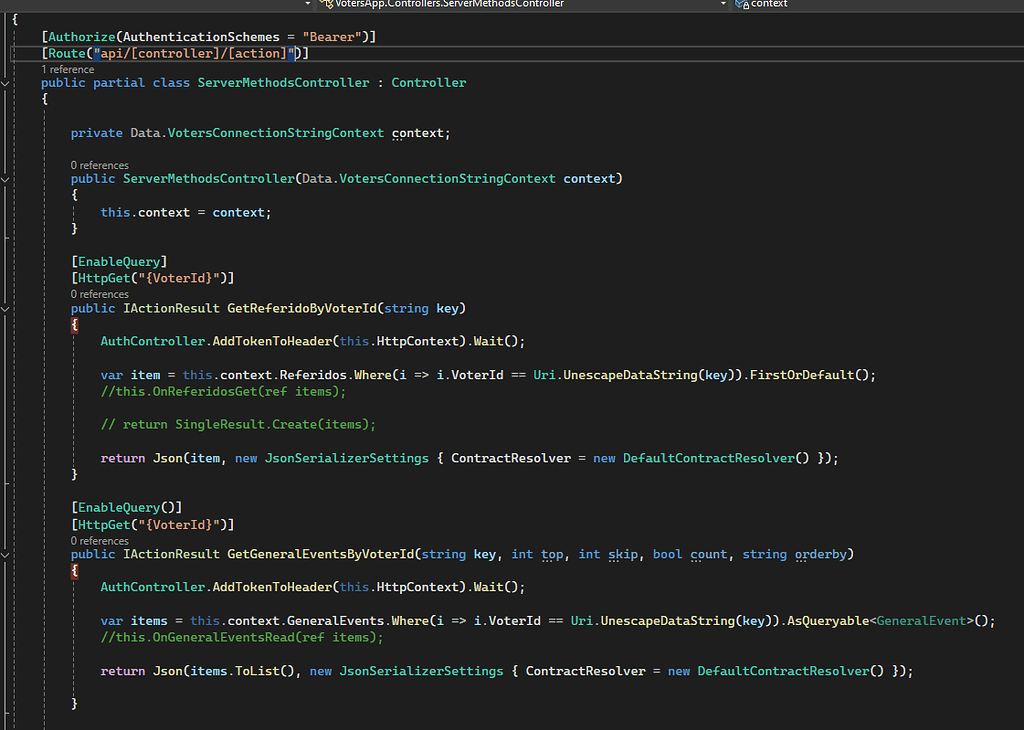Click the base class name Controller
This screenshot has width=1024, height=730.
coord(429,83)
